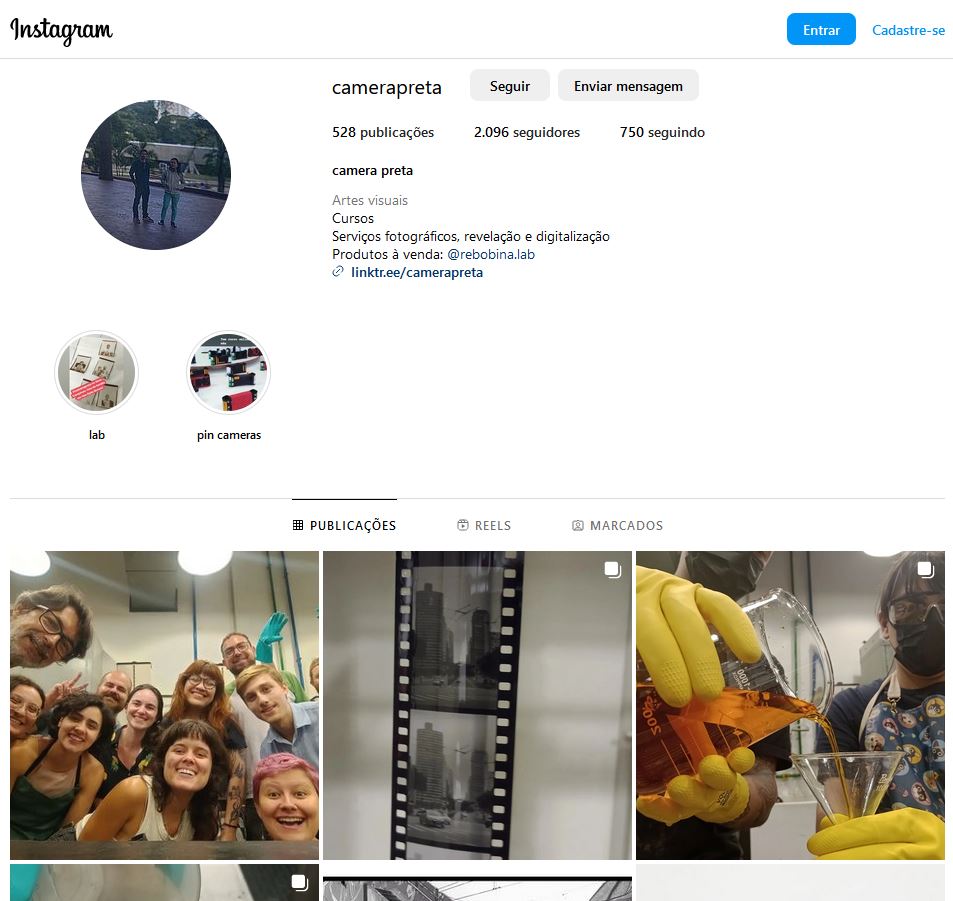
Task: View the 2.096 seguidores list
Action: [526, 132]
